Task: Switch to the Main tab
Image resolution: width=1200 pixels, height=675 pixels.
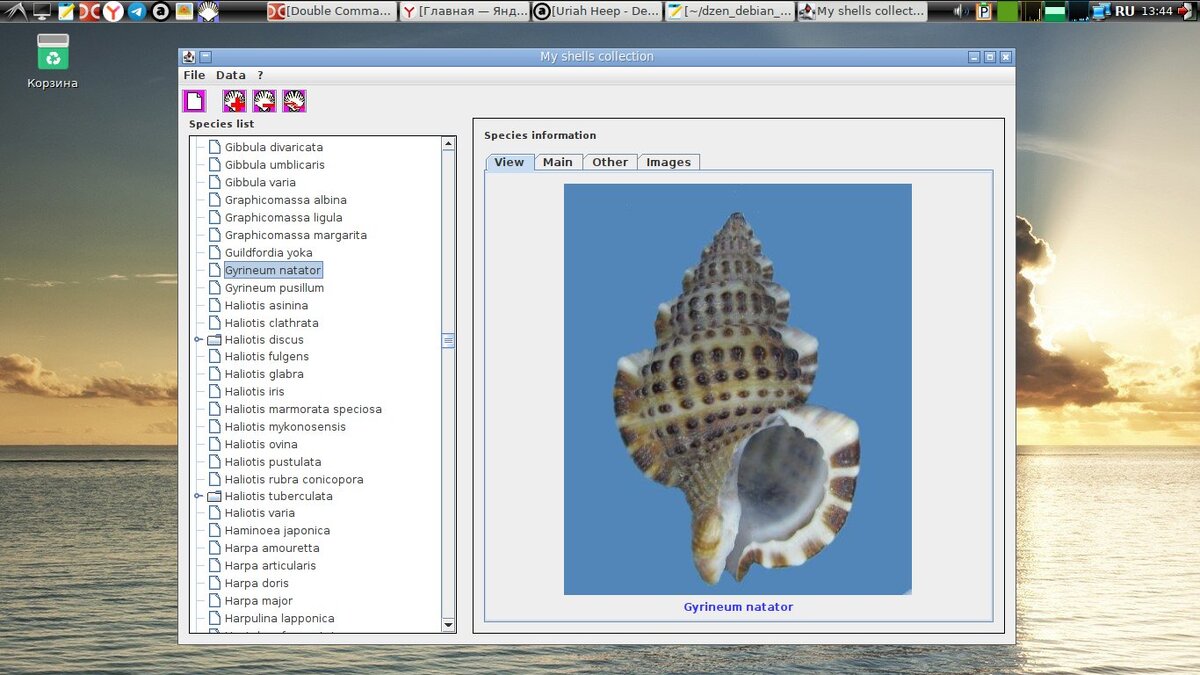Action: (x=558, y=162)
